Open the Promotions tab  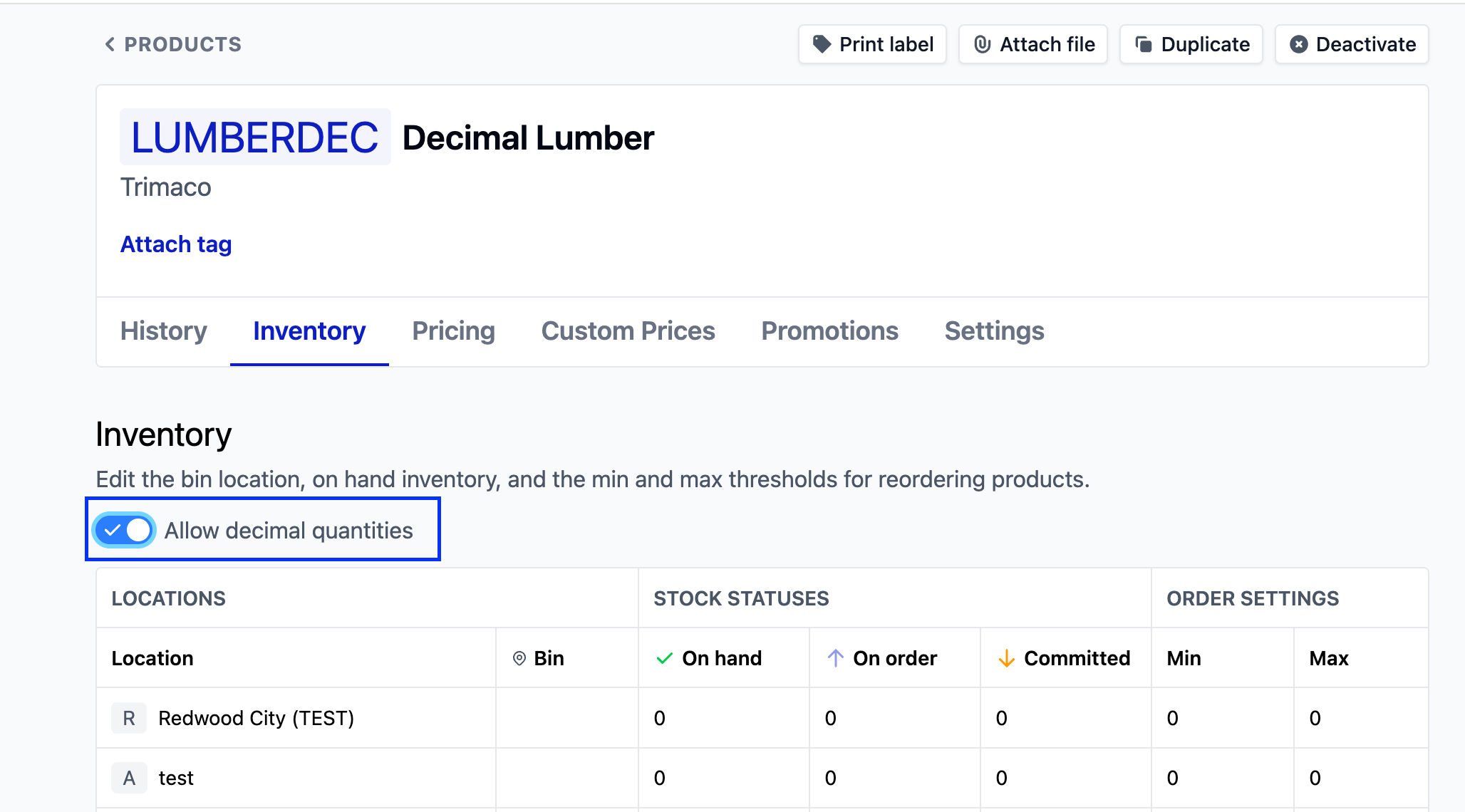(x=829, y=331)
